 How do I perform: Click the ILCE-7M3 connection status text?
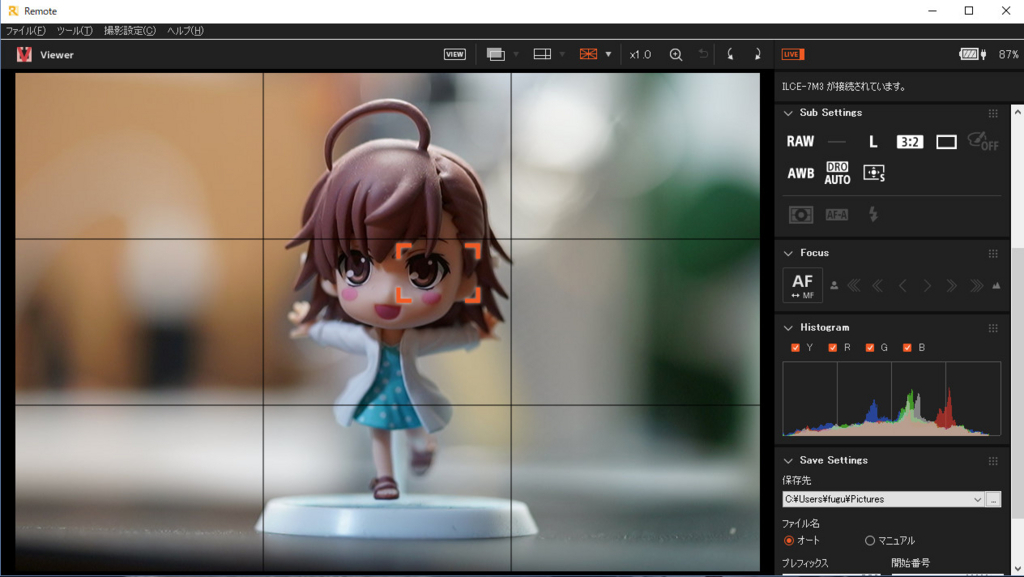point(844,86)
